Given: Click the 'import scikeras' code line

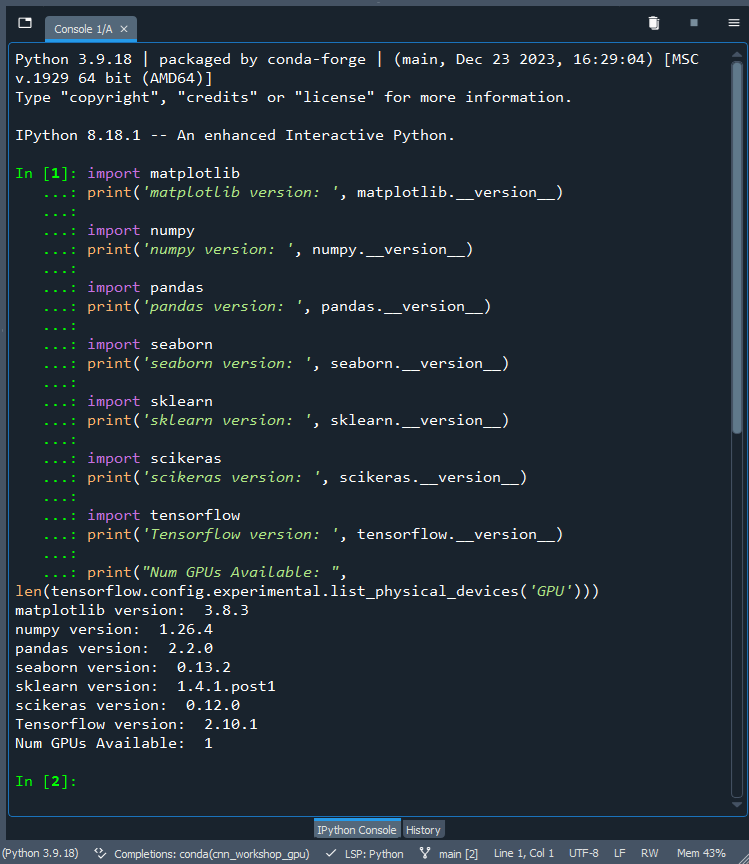Looking at the screenshot, I should [x=154, y=458].
